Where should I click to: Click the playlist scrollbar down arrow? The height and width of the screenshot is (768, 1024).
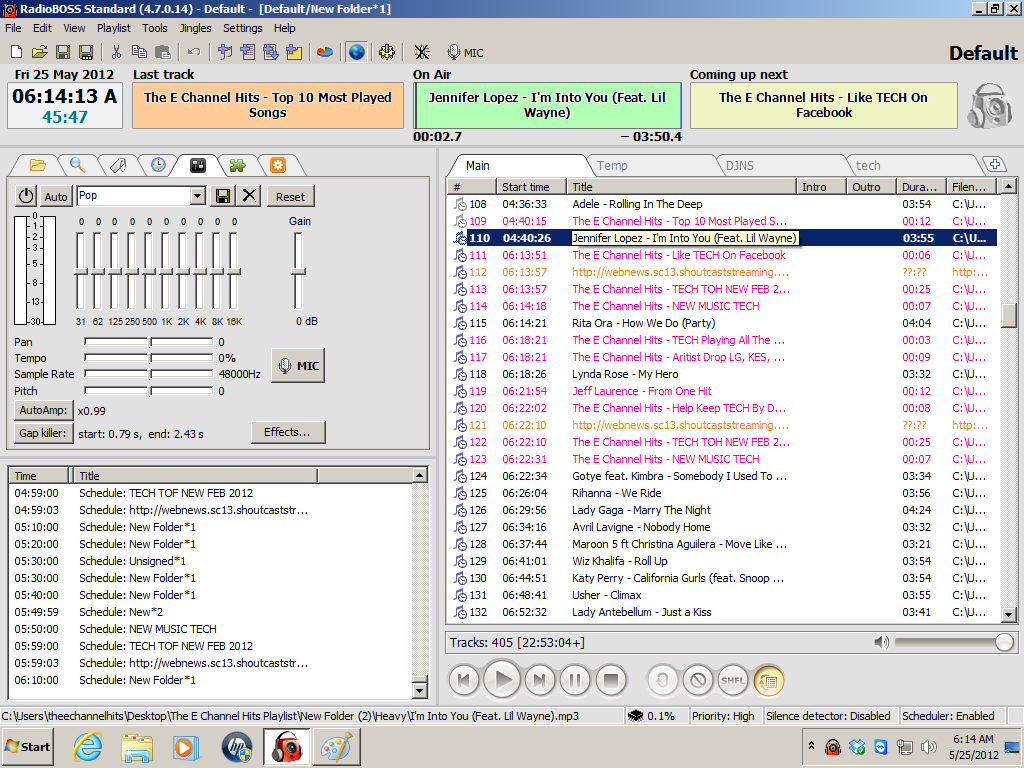click(x=1009, y=615)
